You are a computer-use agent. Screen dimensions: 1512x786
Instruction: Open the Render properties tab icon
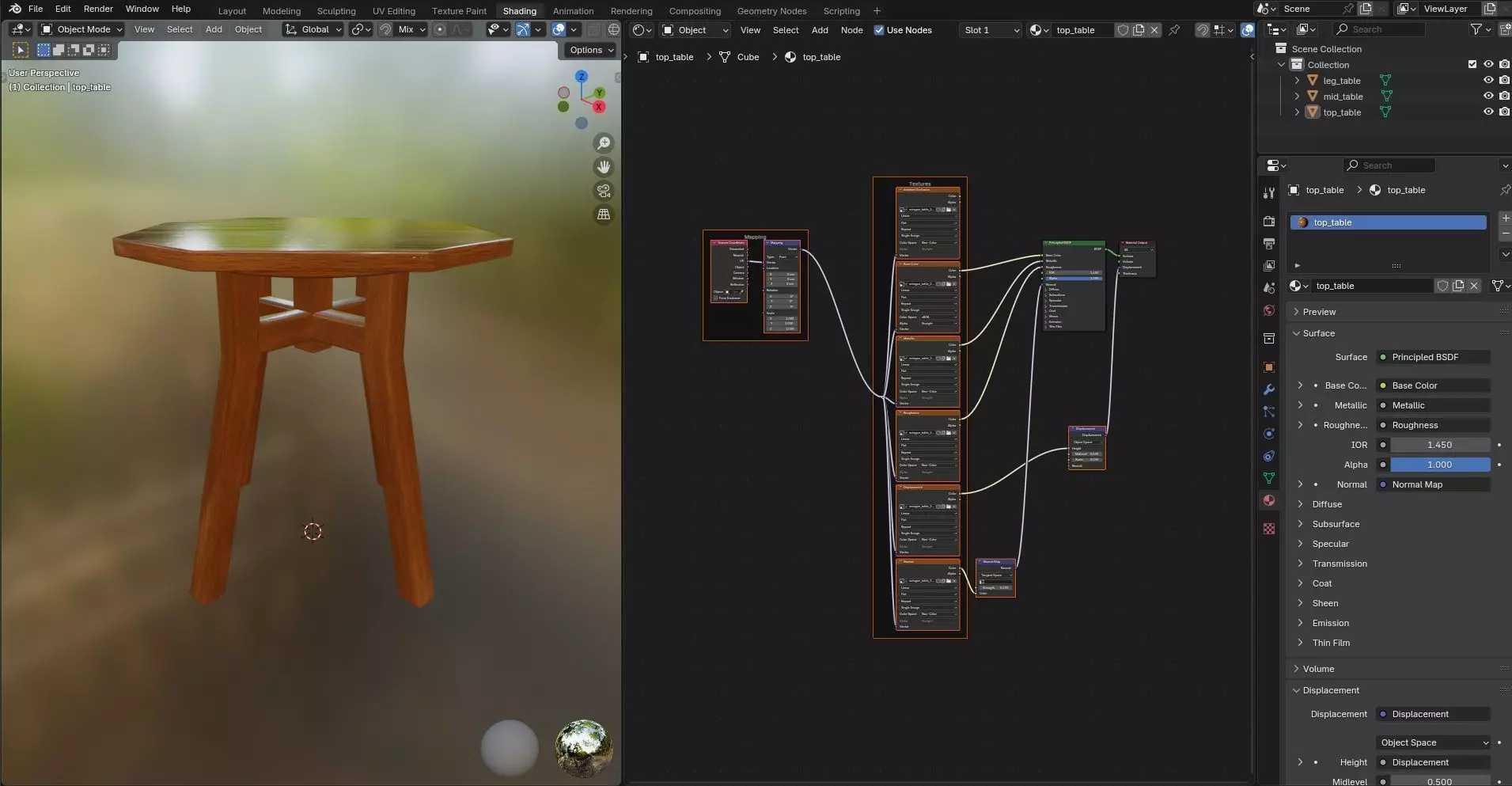[1269, 222]
